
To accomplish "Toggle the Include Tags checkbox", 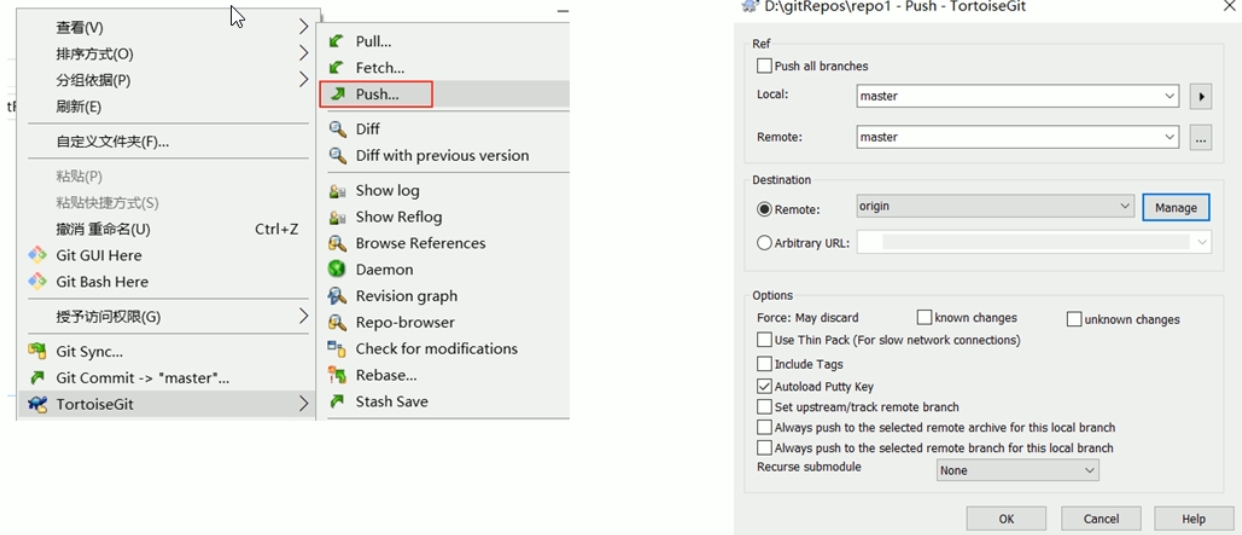I will coord(765,365).
